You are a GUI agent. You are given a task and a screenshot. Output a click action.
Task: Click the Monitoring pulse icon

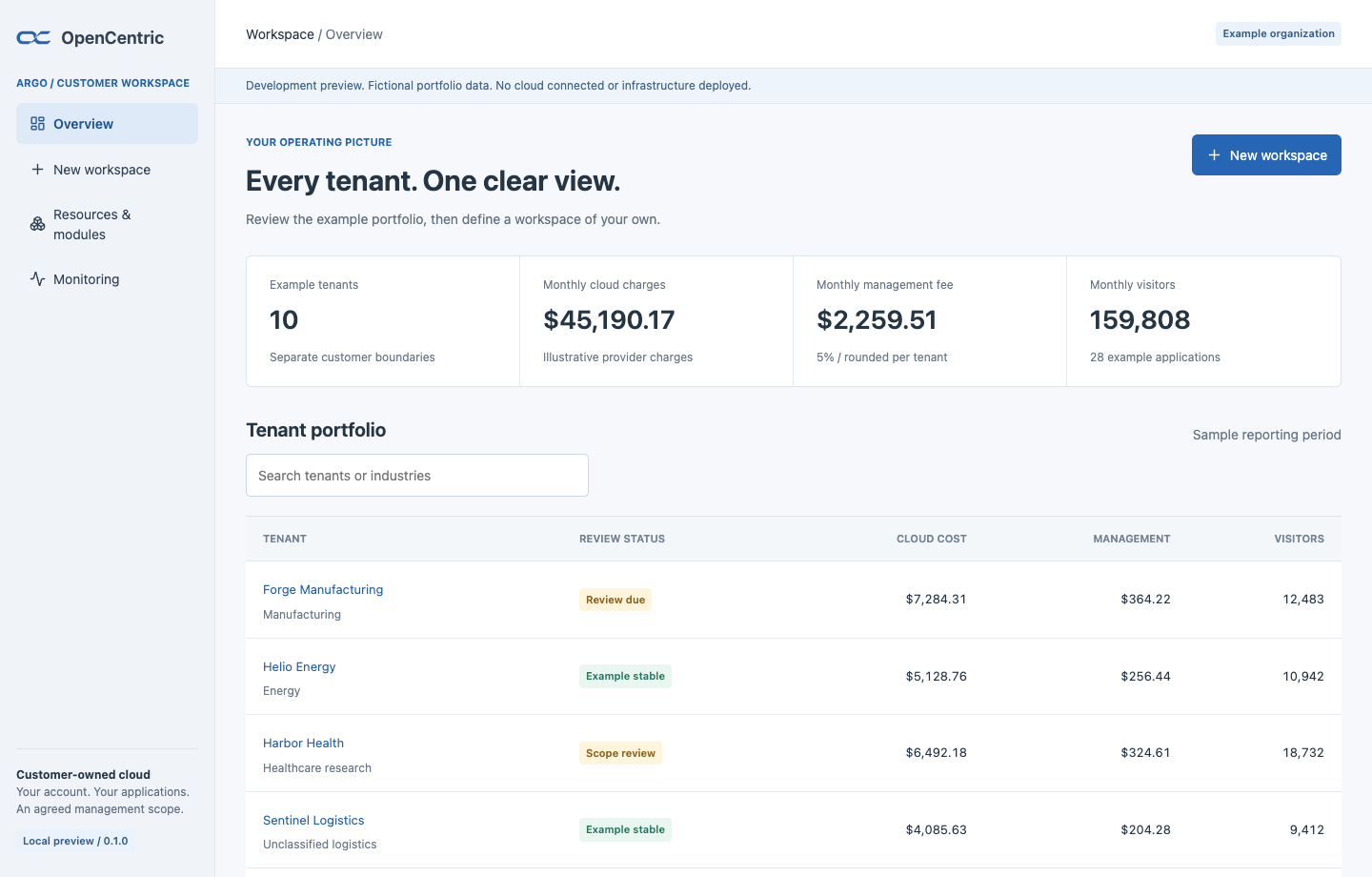click(37, 279)
